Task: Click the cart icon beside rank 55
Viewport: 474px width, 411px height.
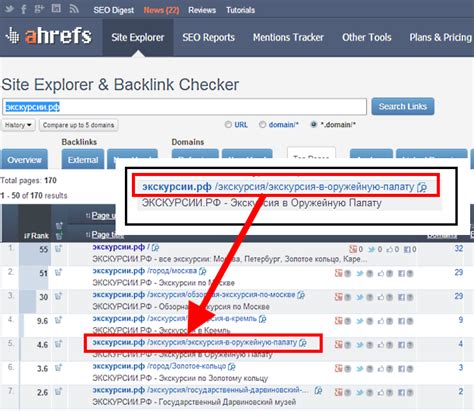Action: (x=59, y=249)
